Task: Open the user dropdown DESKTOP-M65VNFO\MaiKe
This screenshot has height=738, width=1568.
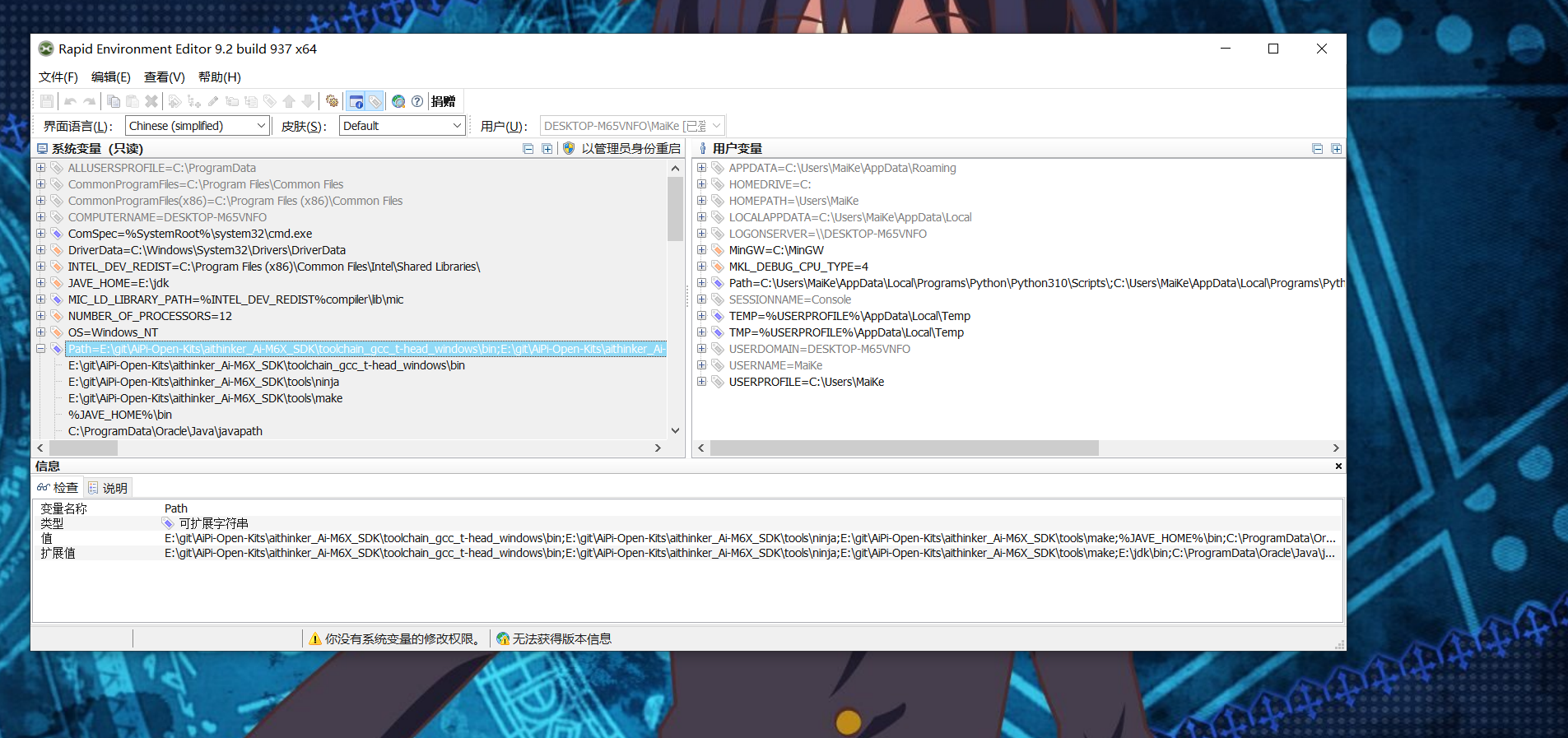Action: pos(632,126)
